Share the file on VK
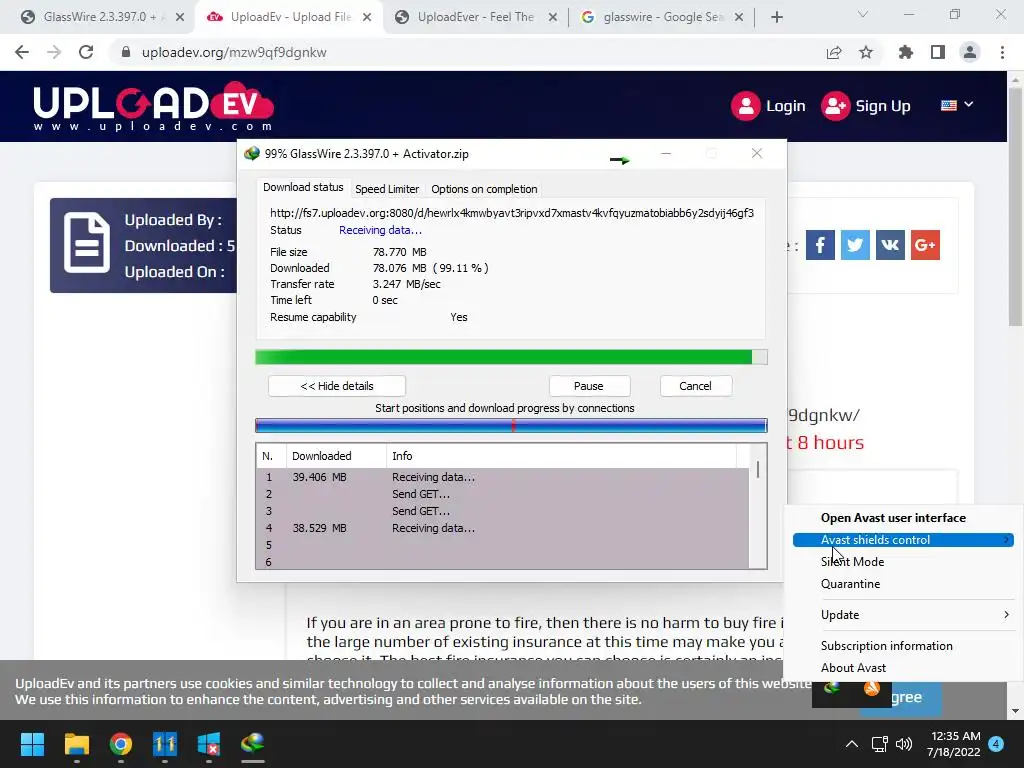1024x768 pixels. 890,245
